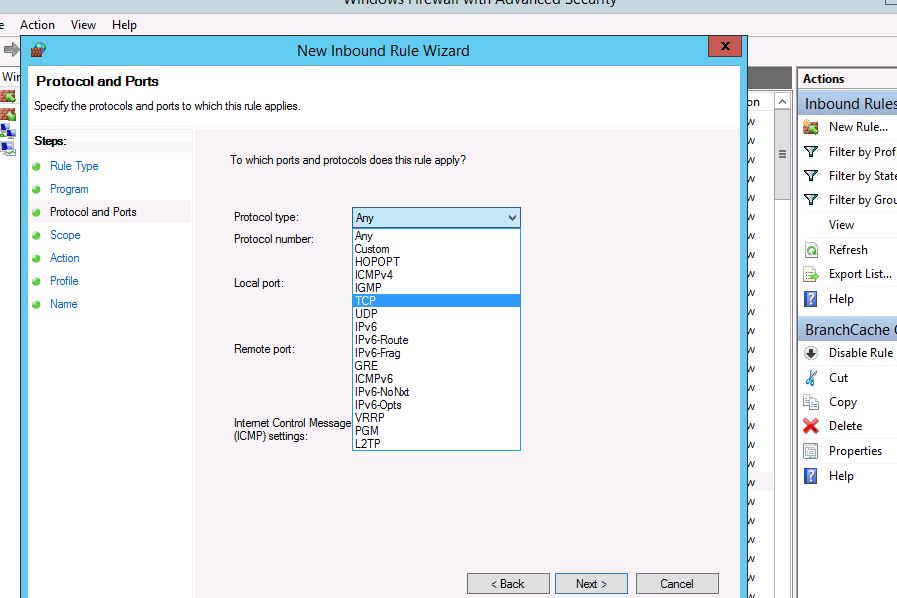Image resolution: width=897 pixels, height=598 pixels.
Task: Click the Next button
Action: [589, 584]
